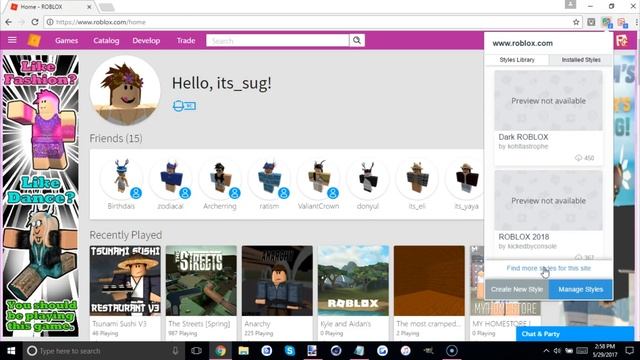Open the Robux icon in header
The height and width of the screenshot is (360, 640).
622,40
